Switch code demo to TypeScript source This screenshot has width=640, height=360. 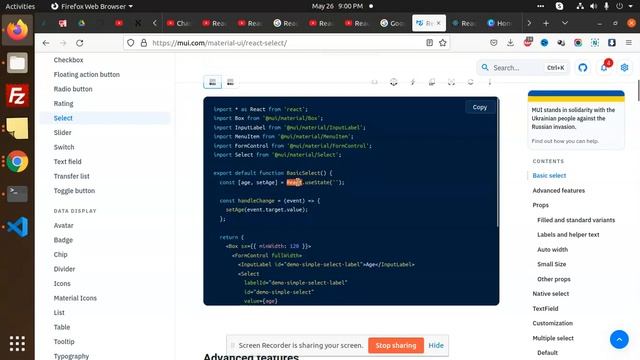pos(231,82)
